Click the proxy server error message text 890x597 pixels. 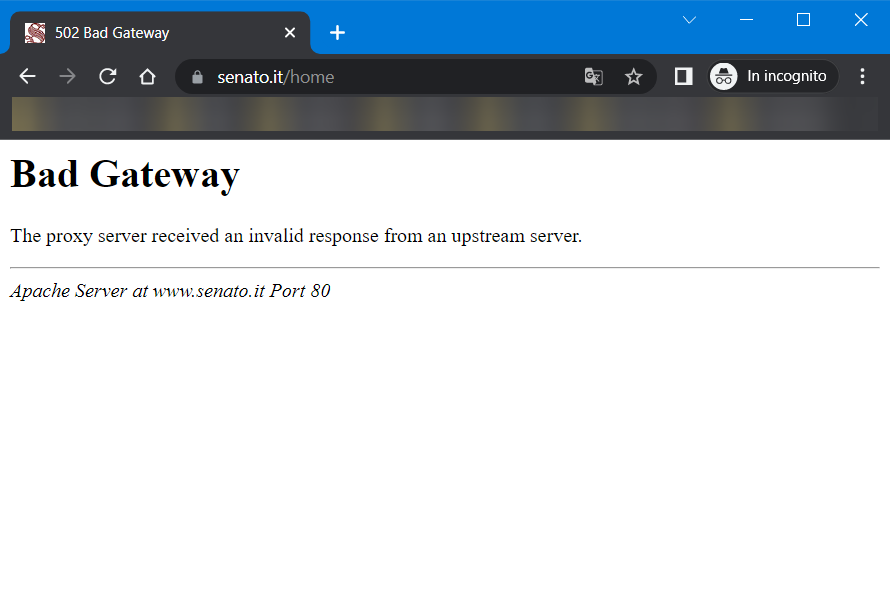296,237
